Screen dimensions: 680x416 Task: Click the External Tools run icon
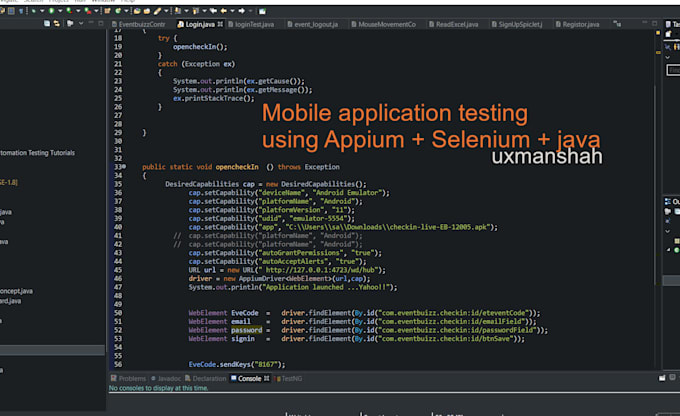point(88,11)
